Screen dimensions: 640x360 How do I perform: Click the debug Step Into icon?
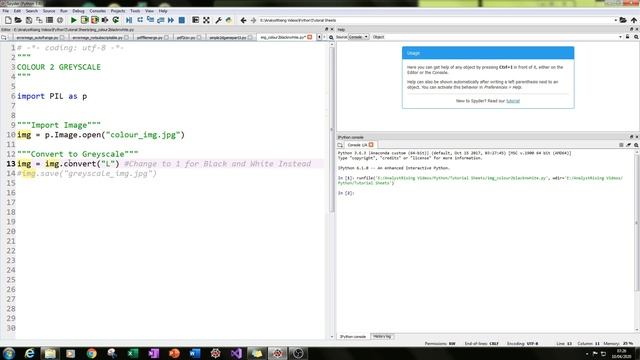point(150,20)
